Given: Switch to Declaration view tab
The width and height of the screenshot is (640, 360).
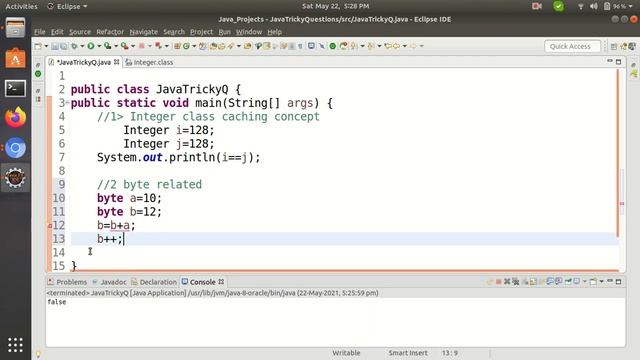Looking at the screenshot, I should [x=154, y=282].
